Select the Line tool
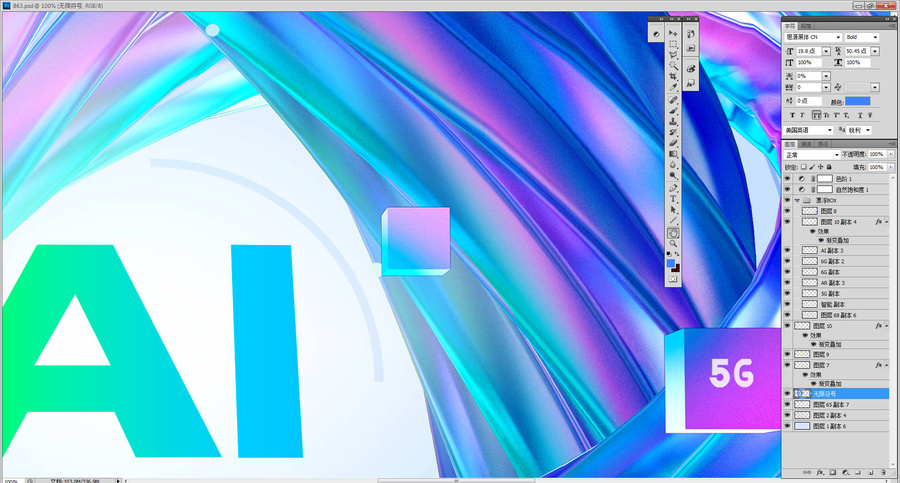The width and height of the screenshot is (900, 483). click(673, 221)
